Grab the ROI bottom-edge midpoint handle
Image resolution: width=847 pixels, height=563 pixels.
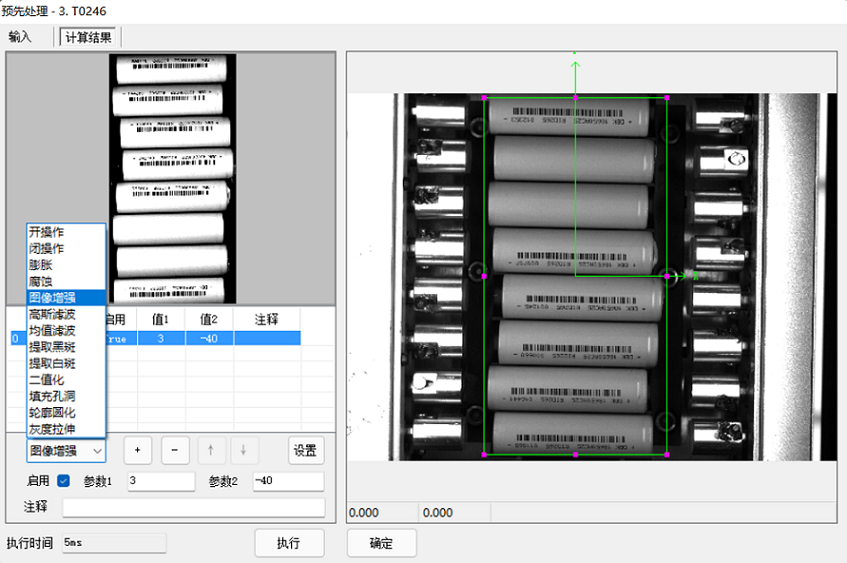click(x=575, y=455)
